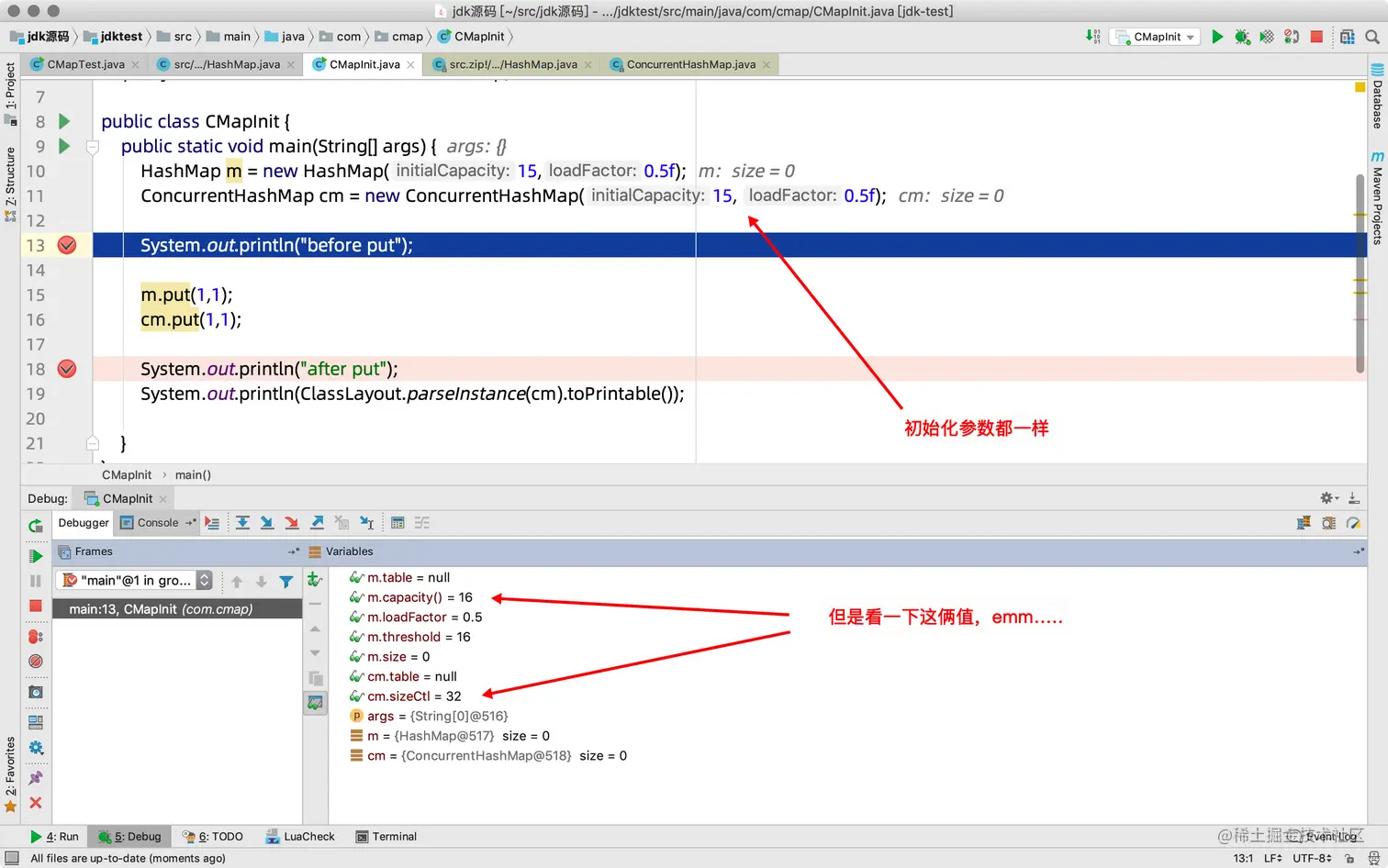Click the editor vertical scrollbar
This screenshot has height=868, width=1388.
tap(1360, 273)
